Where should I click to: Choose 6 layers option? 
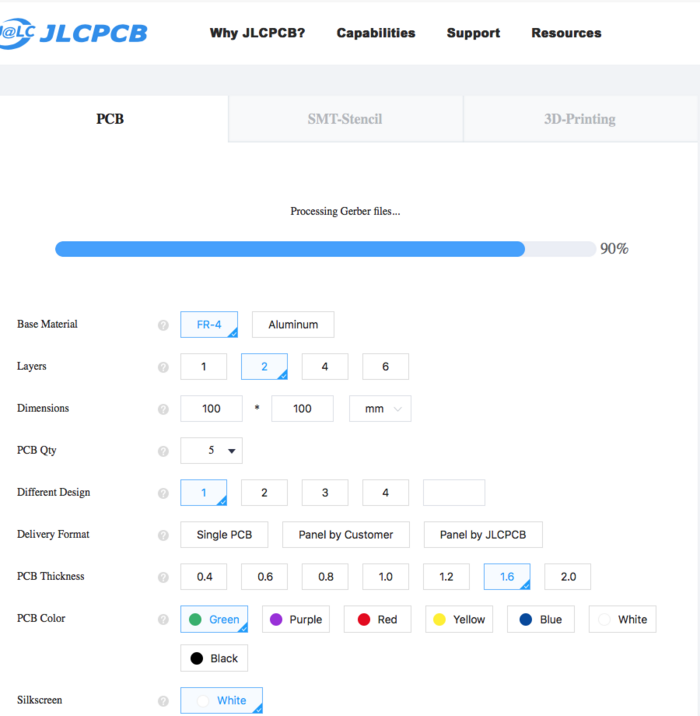[385, 366]
